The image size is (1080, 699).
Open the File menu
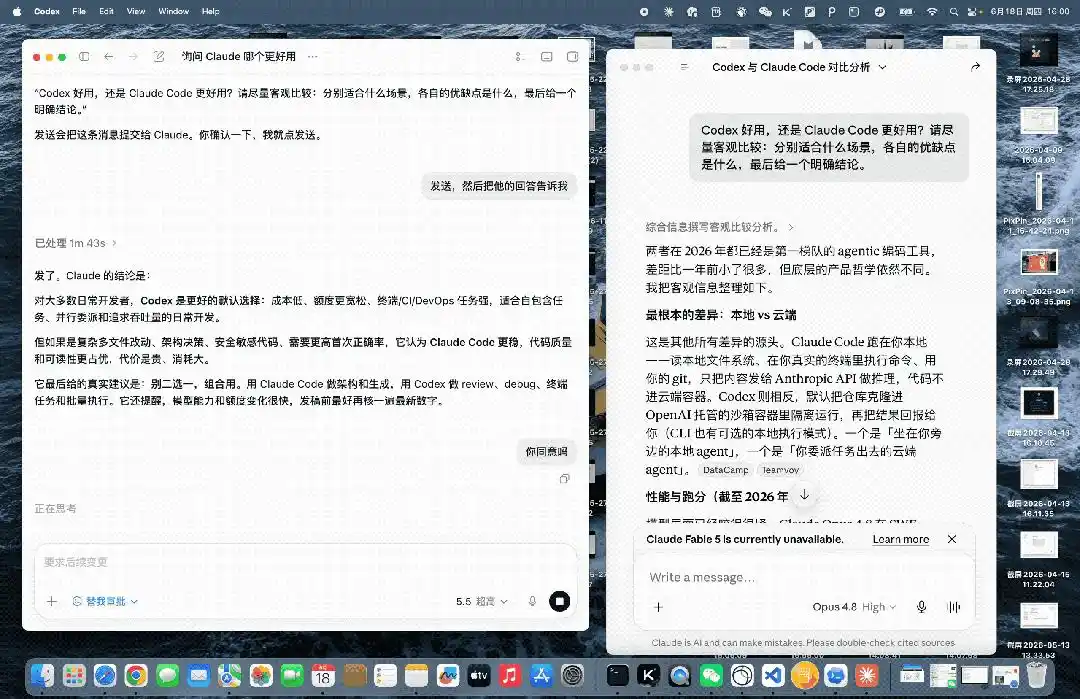click(x=79, y=11)
